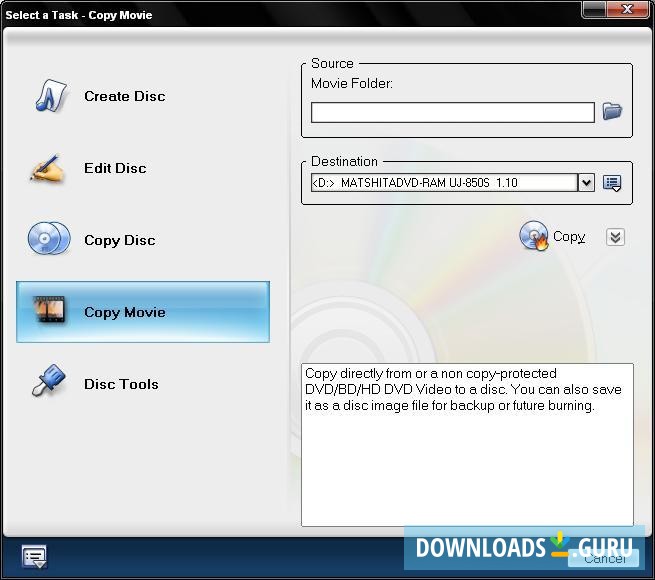Click the Cancel button
Screen dimensions: 655x580
click(x=604, y=558)
